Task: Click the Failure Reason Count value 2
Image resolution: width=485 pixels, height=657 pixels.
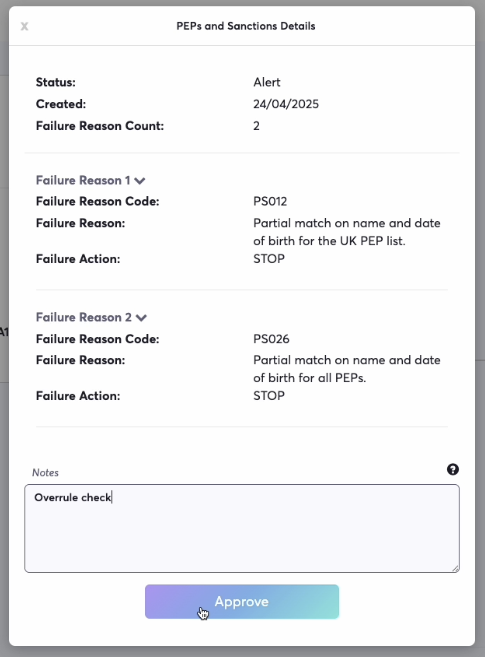Action: [x=256, y=126]
